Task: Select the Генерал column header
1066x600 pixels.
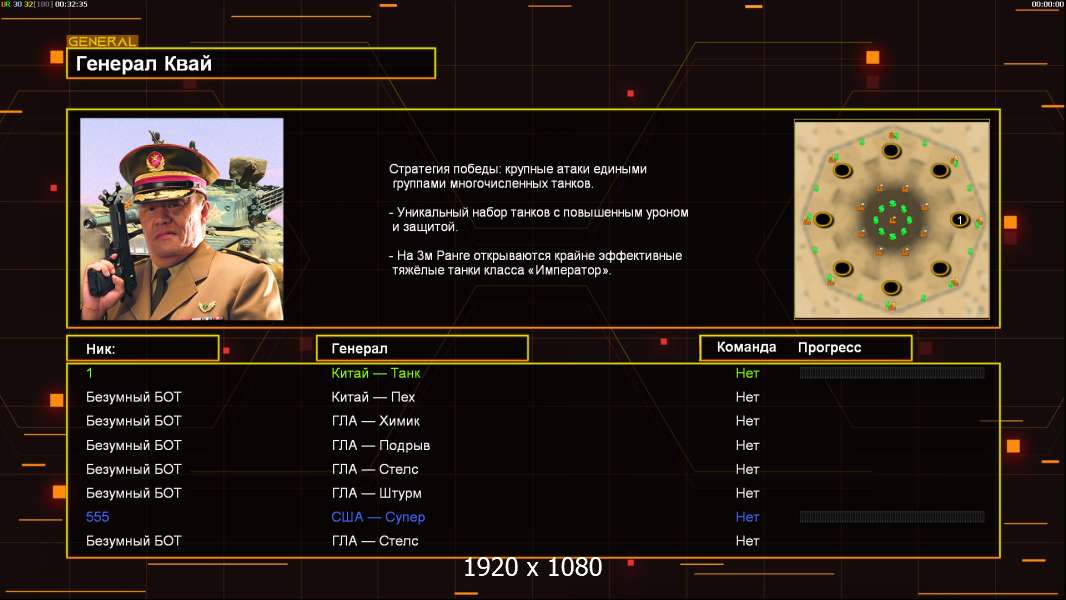Action: (422, 348)
